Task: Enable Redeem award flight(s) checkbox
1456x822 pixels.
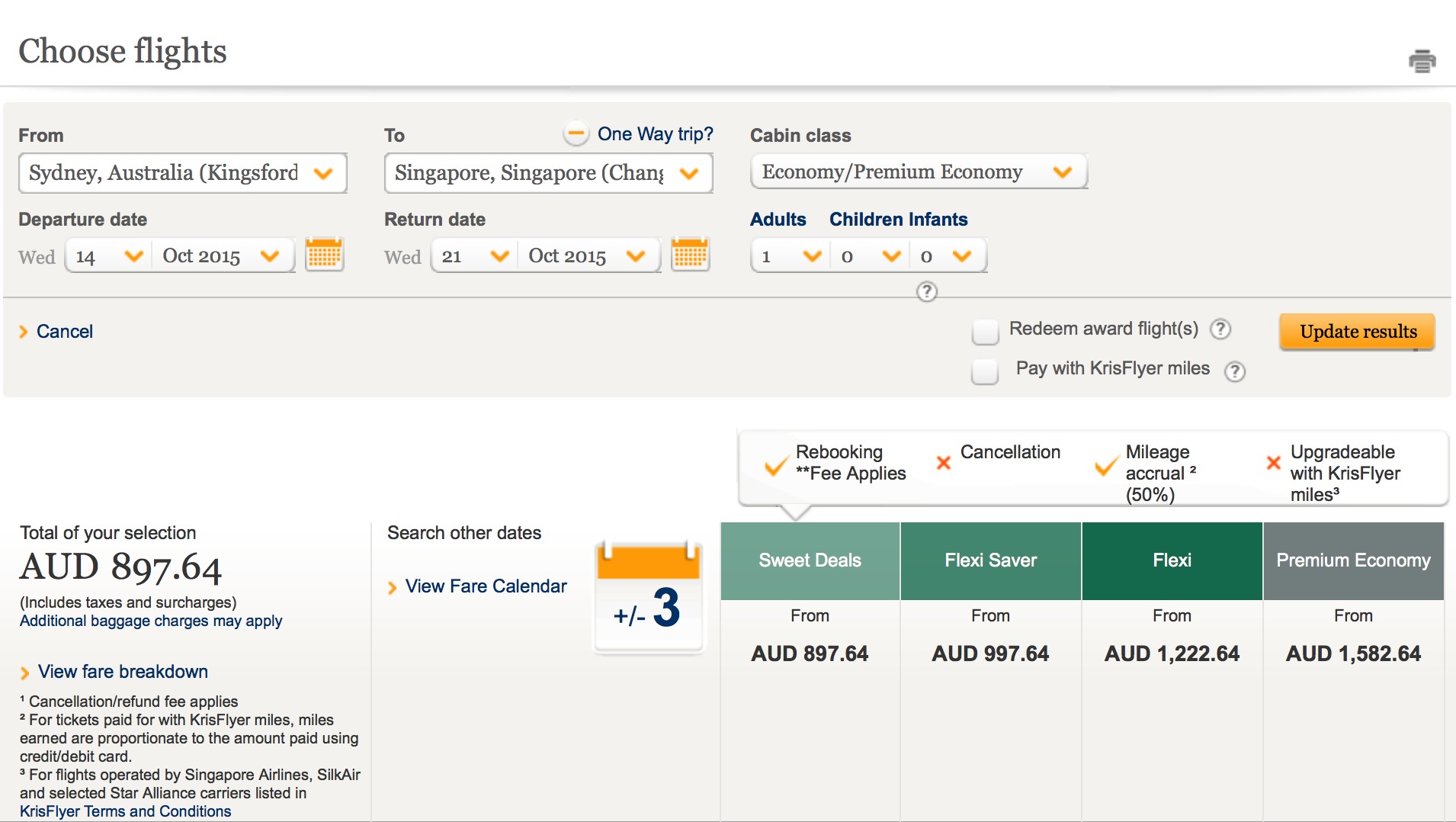Action: (x=985, y=332)
